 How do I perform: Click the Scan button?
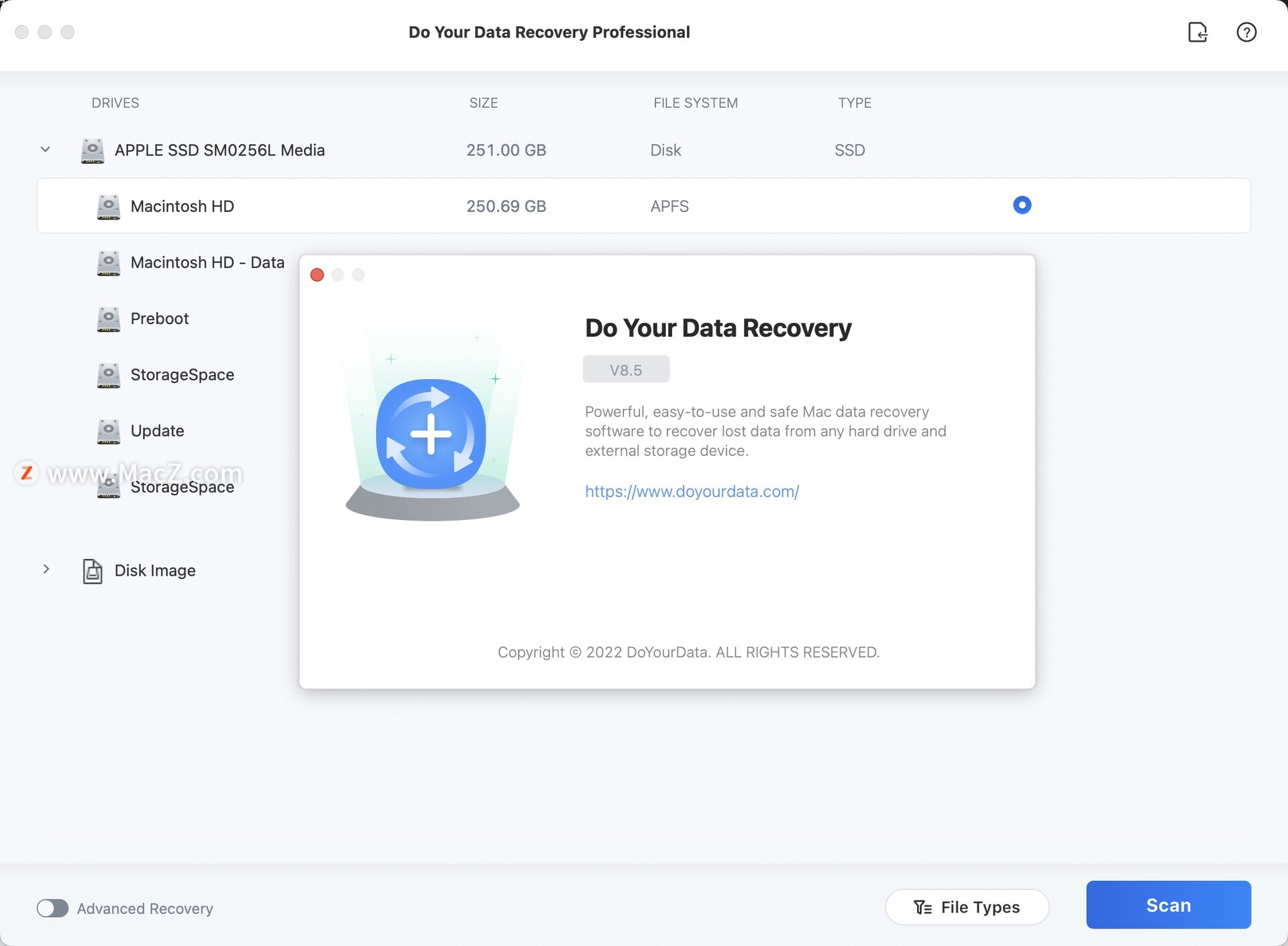(1169, 906)
